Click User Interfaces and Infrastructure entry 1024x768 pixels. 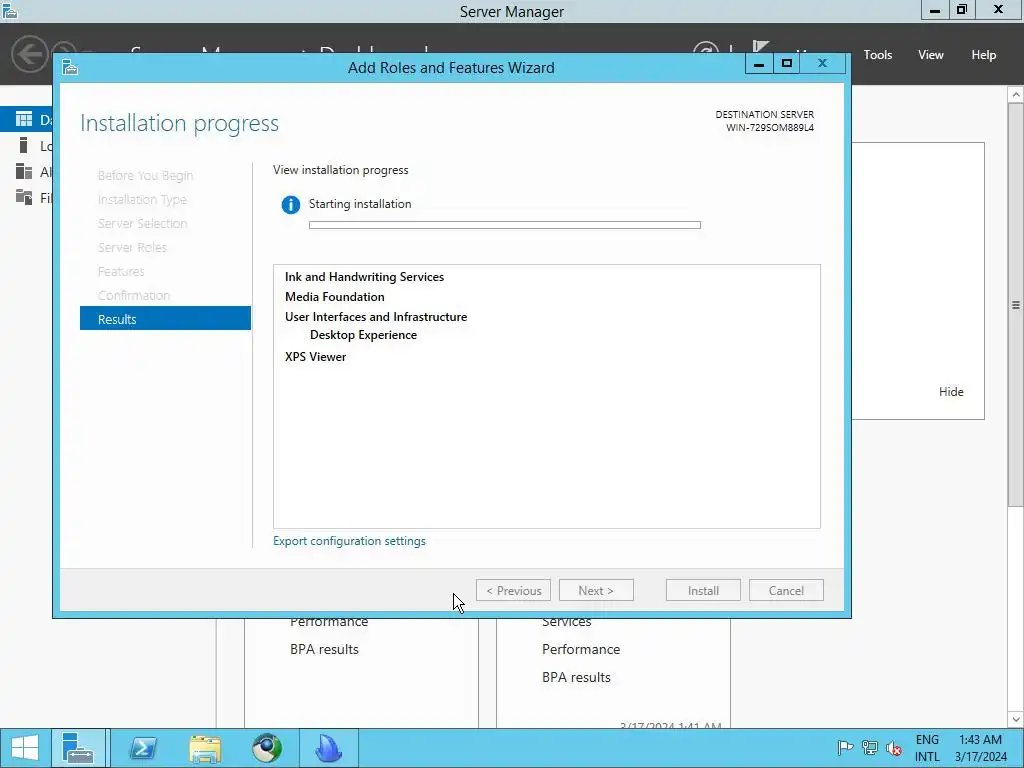pyautogui.click(x=376, y=317)
